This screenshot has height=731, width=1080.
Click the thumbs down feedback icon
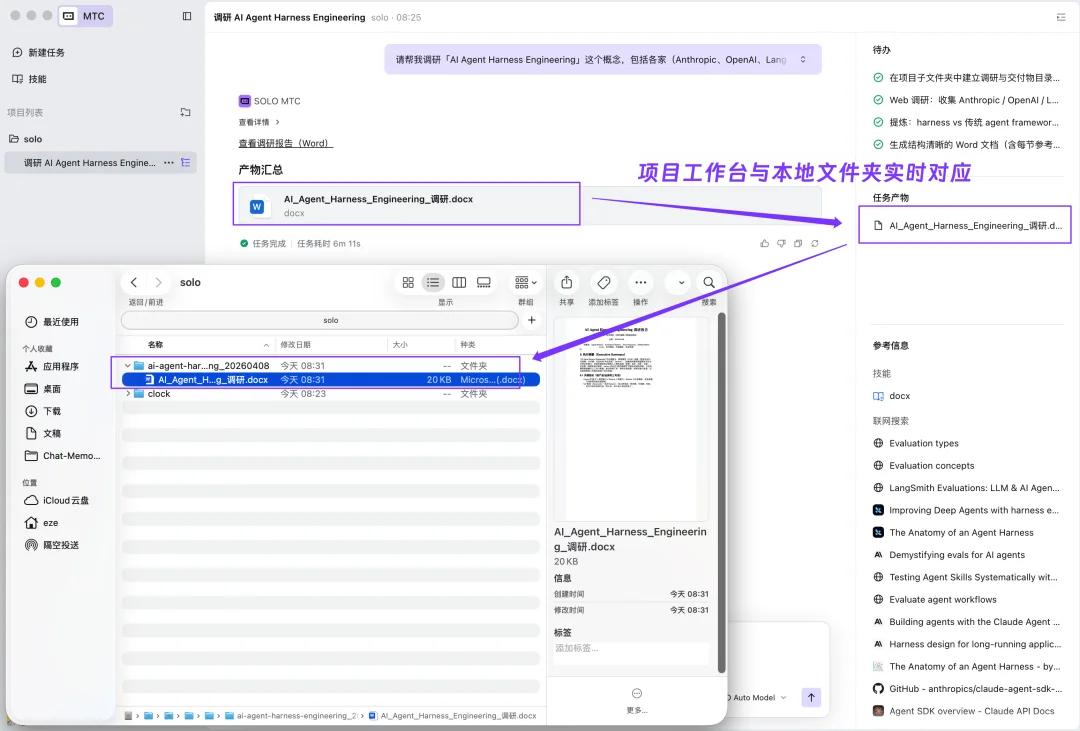(x=781, y=243)
